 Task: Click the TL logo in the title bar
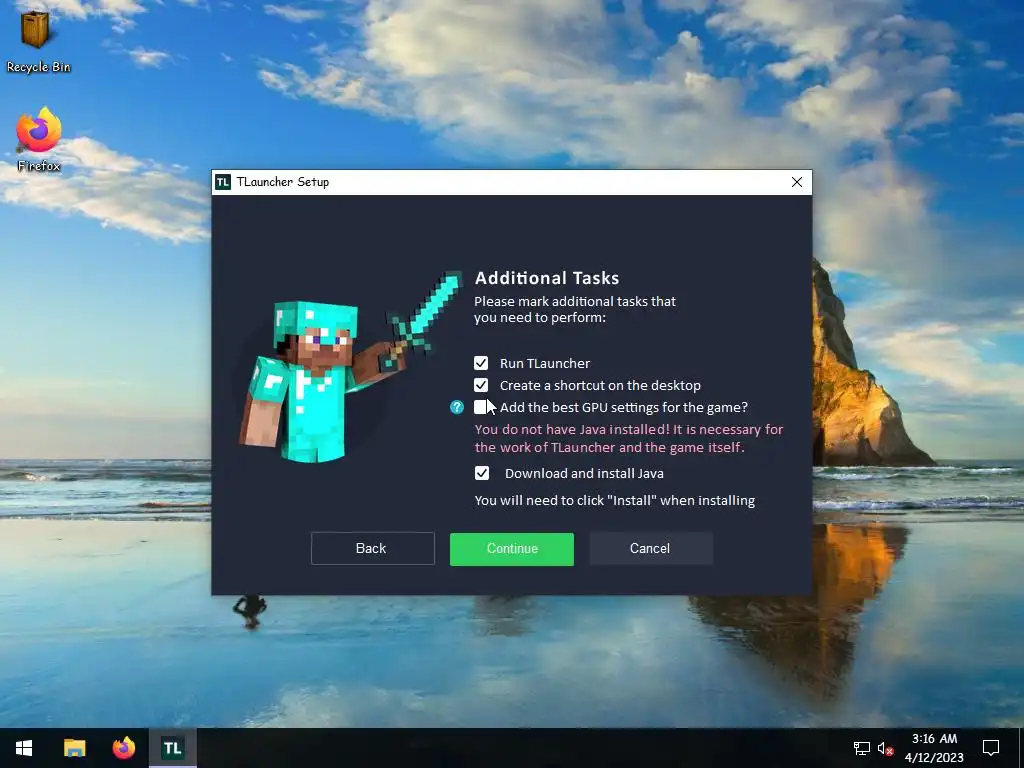pos(223,182)
